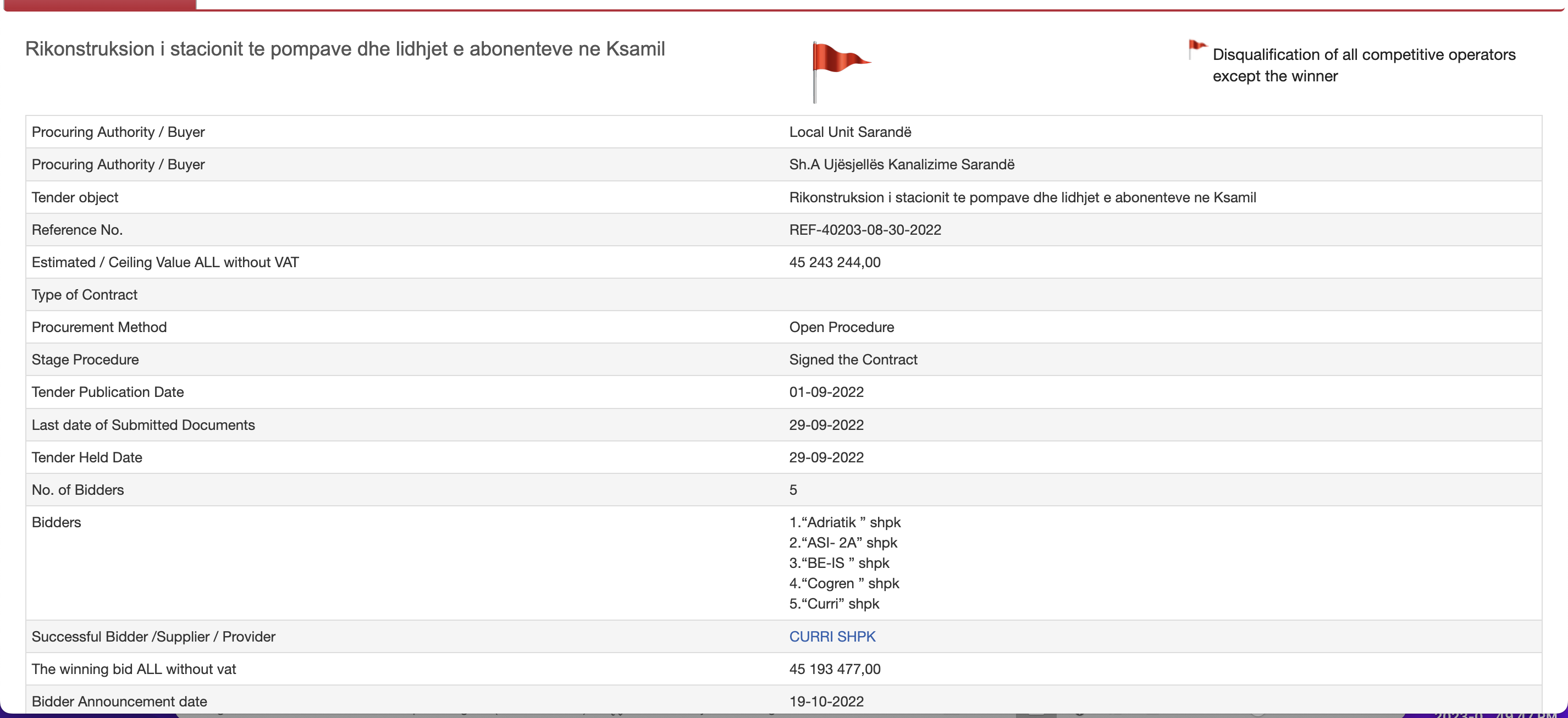Click the Tender Publication Date 01-09-2022

click(826, 392)
